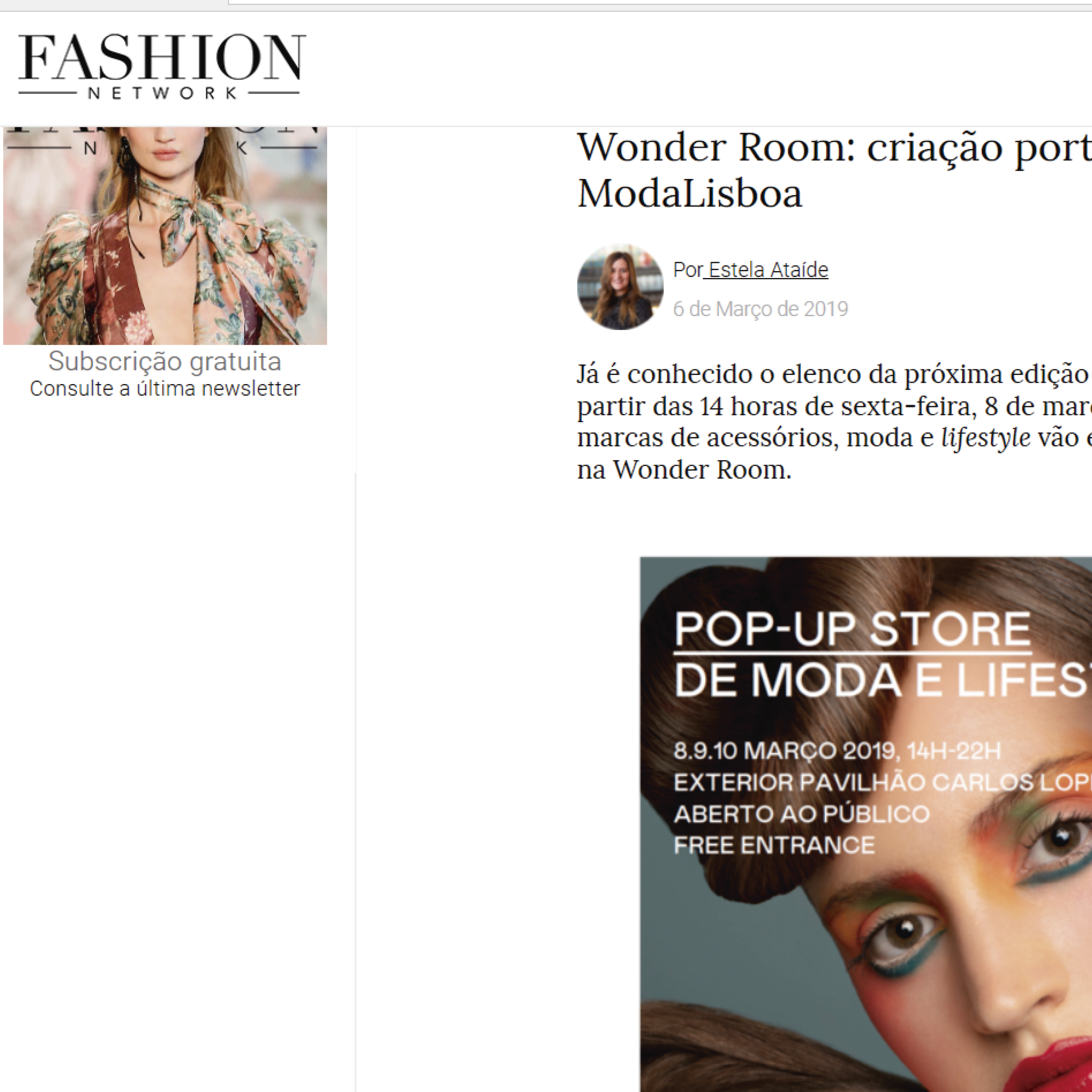Click the italic word lifestyle in the intro
Screen dimensions: 1092x1092
coord(986,437)
